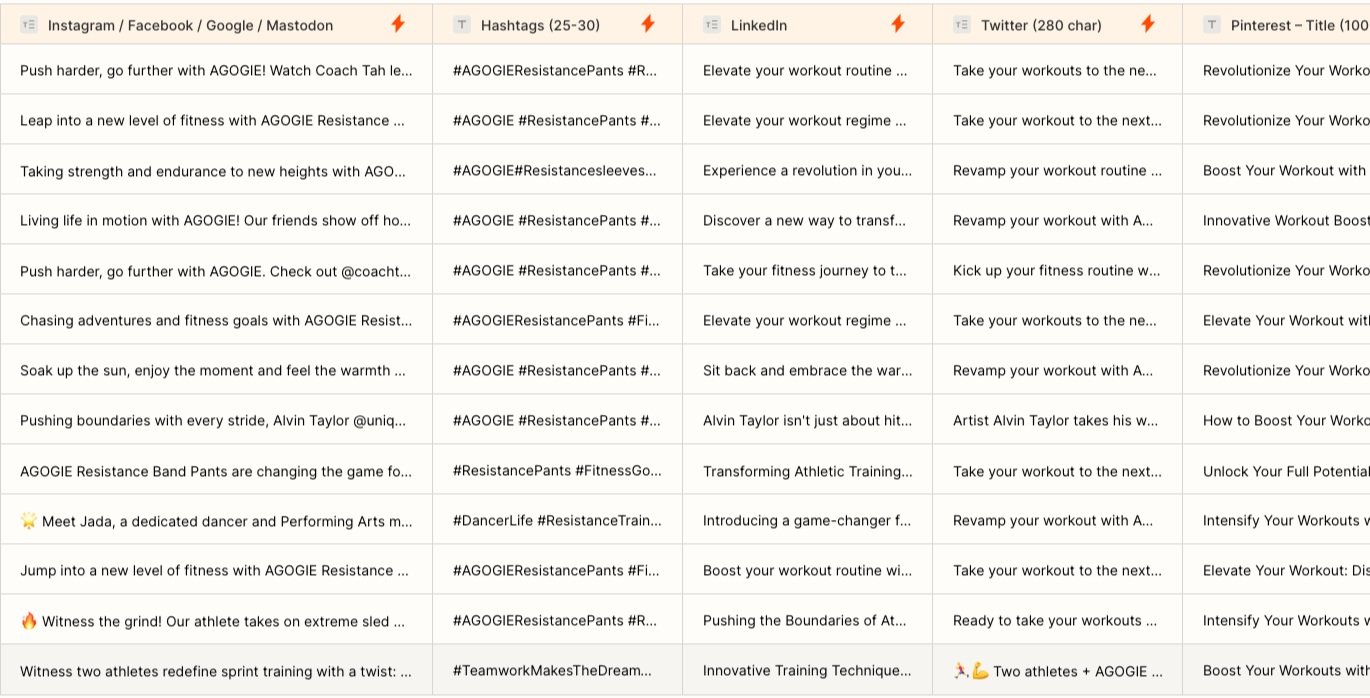
Task: Open cell 'Jump into a new level of fitness'
Action: [216, 570]
